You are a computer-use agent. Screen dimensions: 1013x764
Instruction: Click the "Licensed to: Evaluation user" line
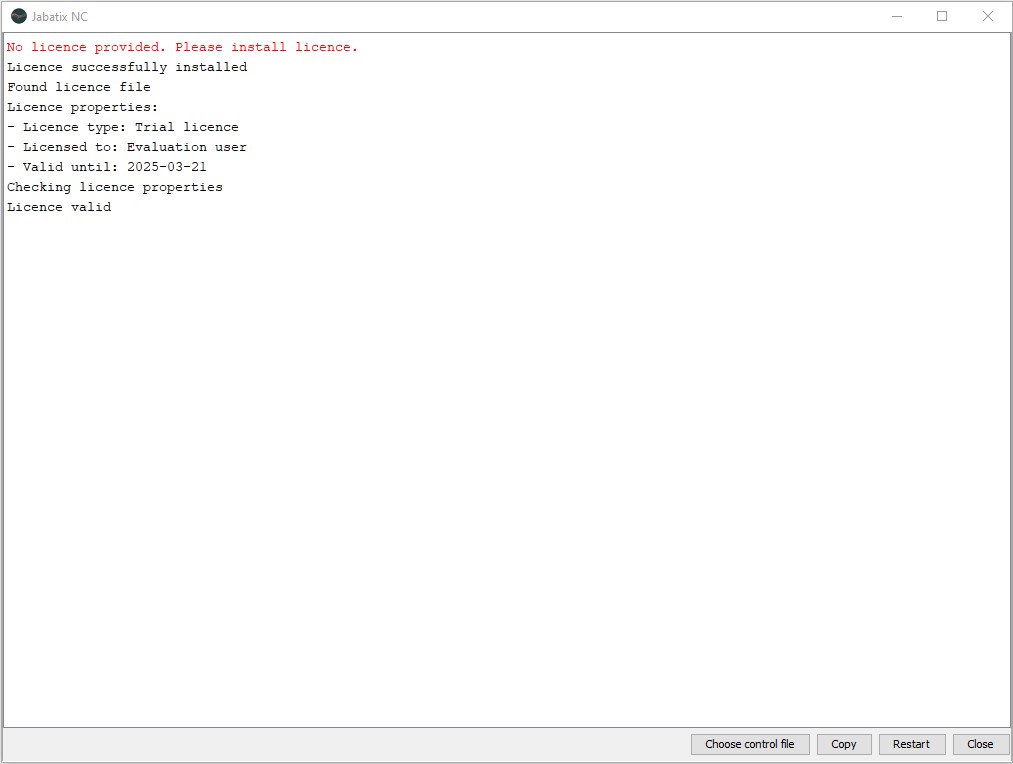pyautogui.click(x=127, y=147)
